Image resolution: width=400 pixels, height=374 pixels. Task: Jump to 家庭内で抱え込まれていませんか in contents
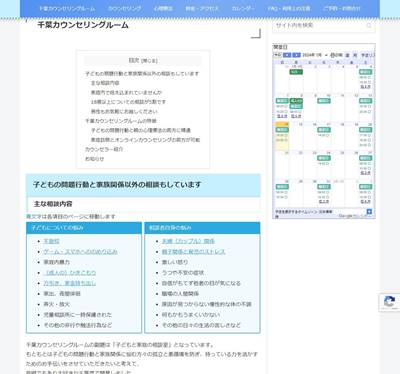(x=126, y=92)
